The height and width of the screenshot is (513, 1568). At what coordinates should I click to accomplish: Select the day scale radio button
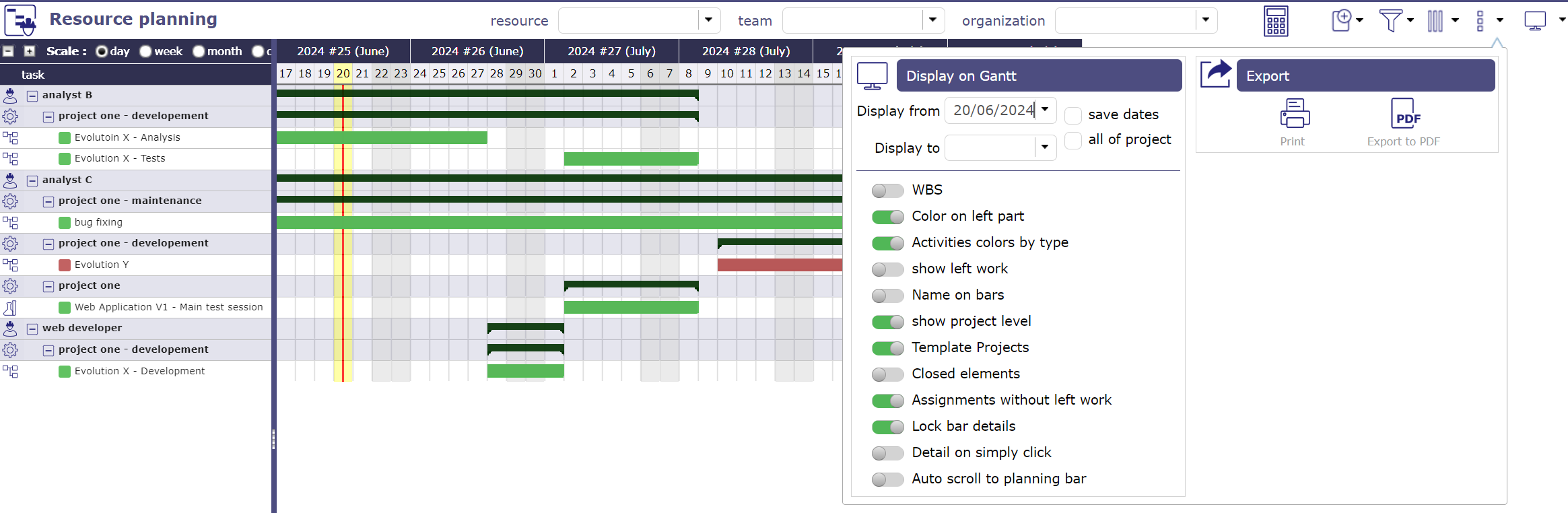(x=102, y=51)
